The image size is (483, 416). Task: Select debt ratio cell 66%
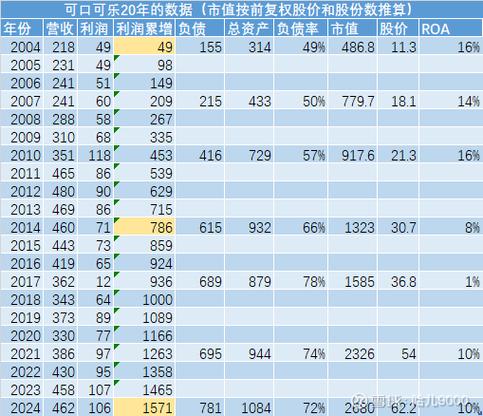(300, 226)
